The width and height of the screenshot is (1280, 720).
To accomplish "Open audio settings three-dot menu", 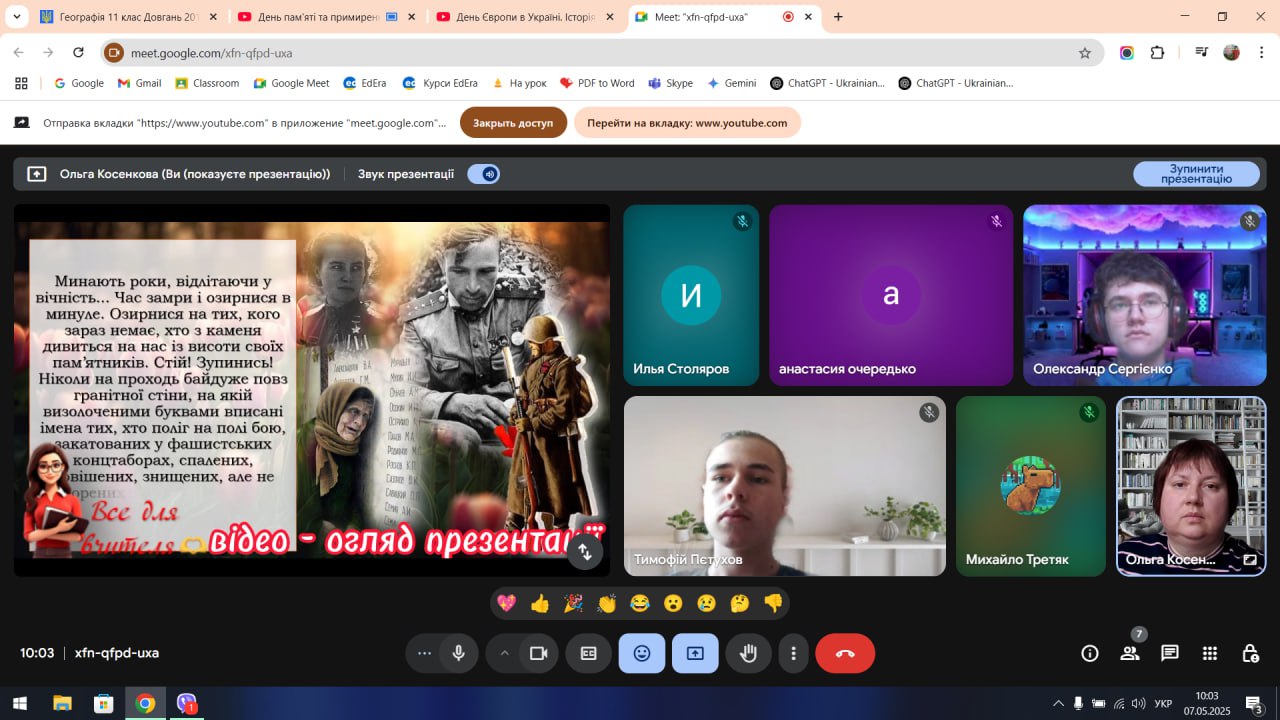I will point(424,654).
